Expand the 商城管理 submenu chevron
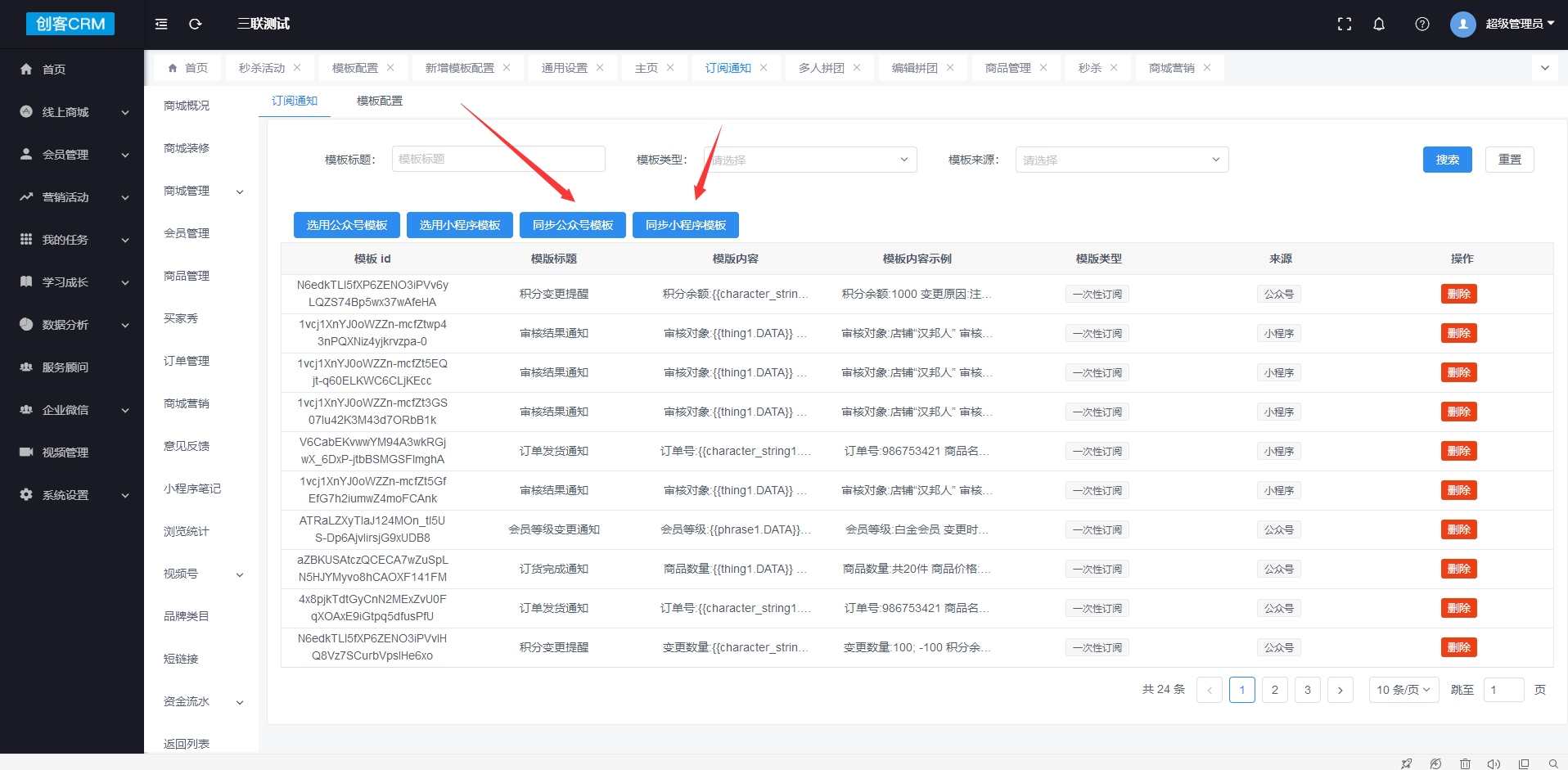This screenshot has height=770, width=1568. 240,191
